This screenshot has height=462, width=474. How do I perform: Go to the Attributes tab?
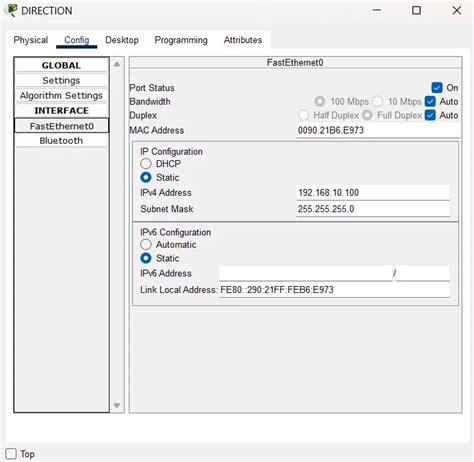pos(243,40)
